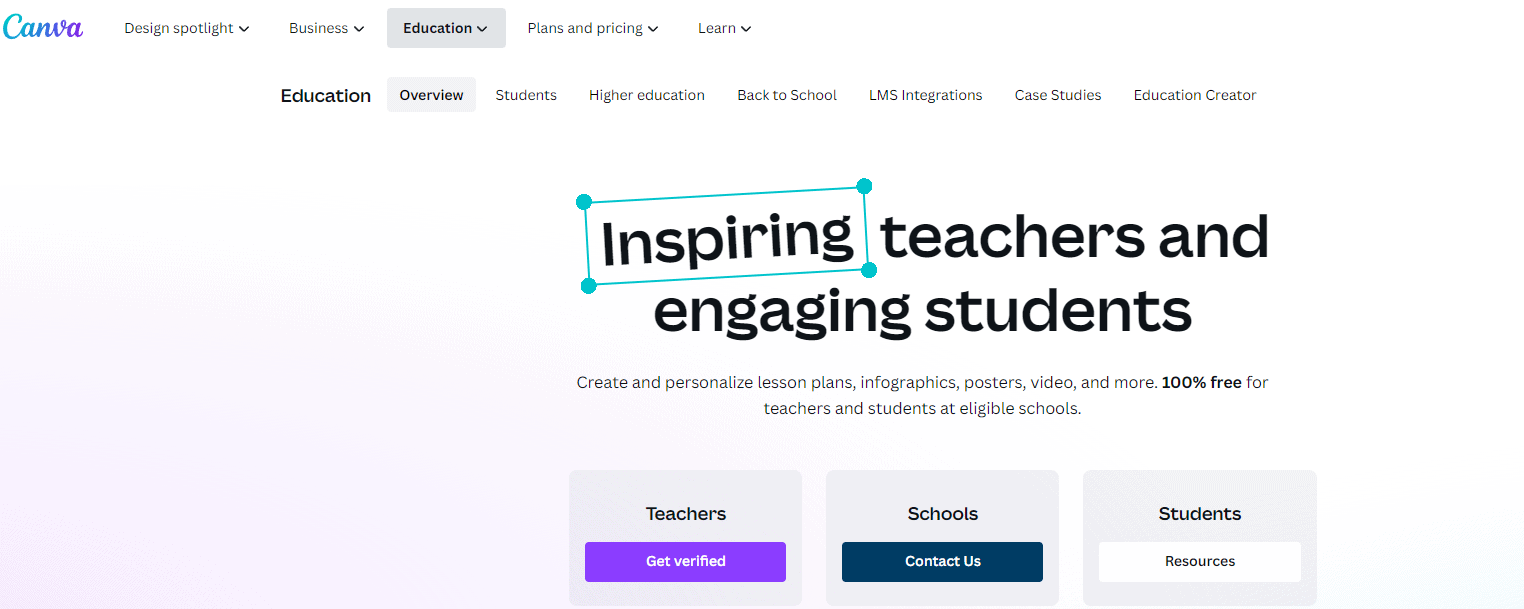Click the Resources button for Students
This screenshot has width=1524, height=609.
[1199, 561]
